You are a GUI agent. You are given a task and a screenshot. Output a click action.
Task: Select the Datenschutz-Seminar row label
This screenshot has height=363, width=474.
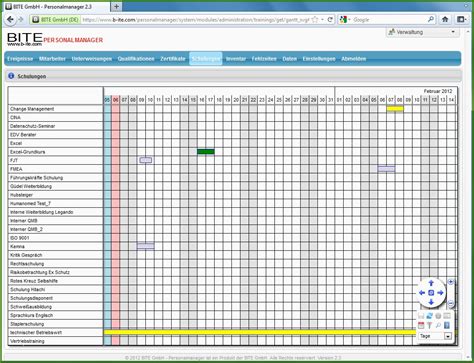(x=32, y=126)
